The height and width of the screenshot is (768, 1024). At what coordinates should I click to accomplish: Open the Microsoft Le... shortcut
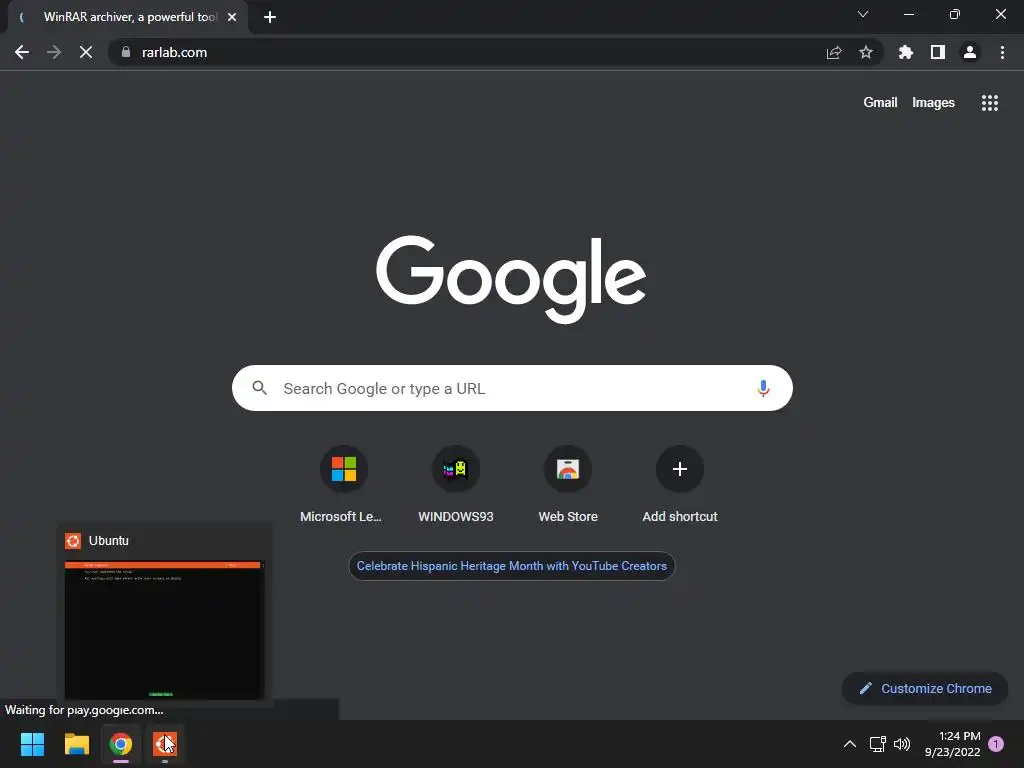point(344,485)
